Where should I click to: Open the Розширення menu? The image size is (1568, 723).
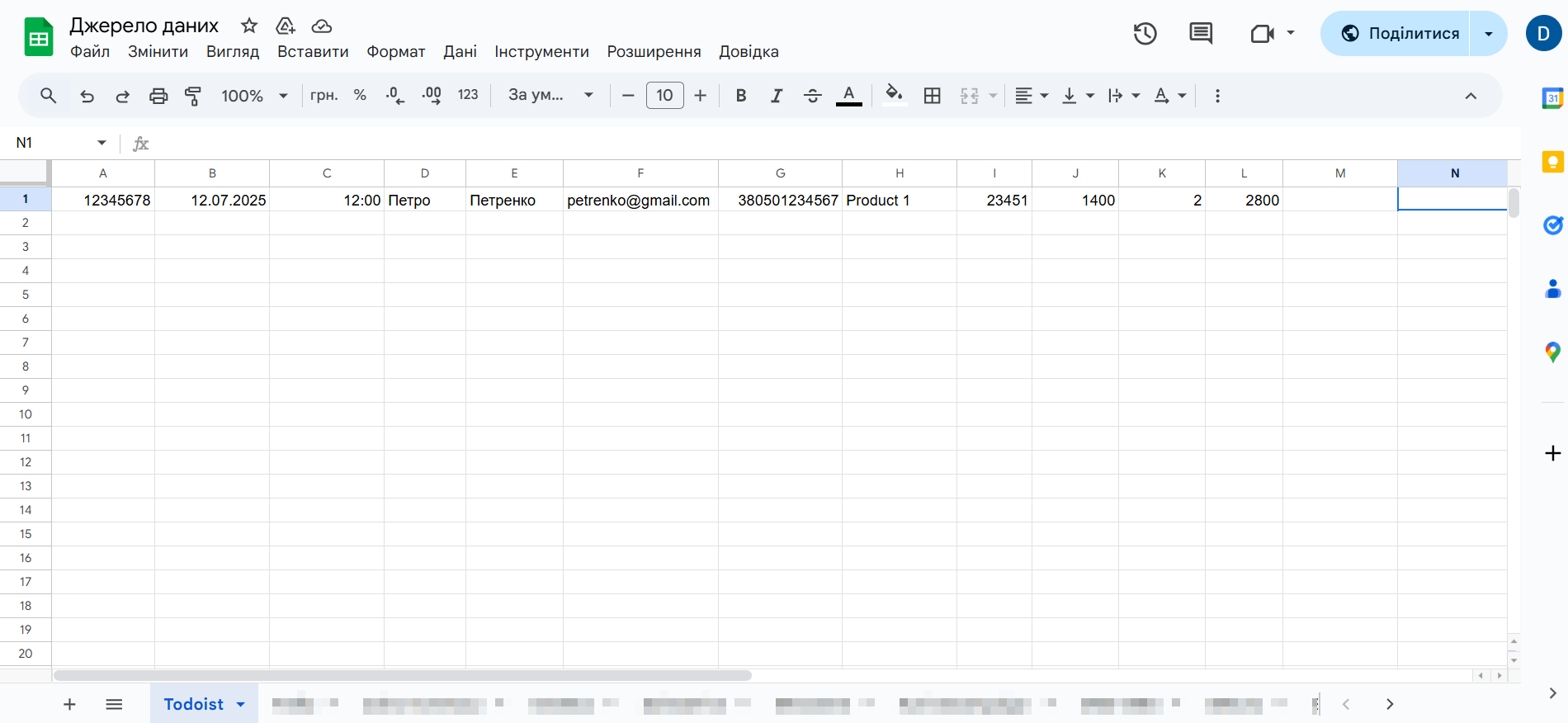click(654, 52)
